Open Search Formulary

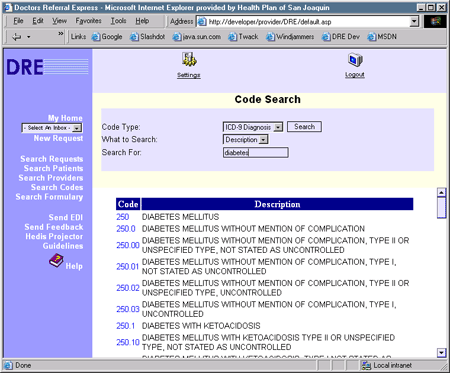pyautogui.click(x=49, y=197)
